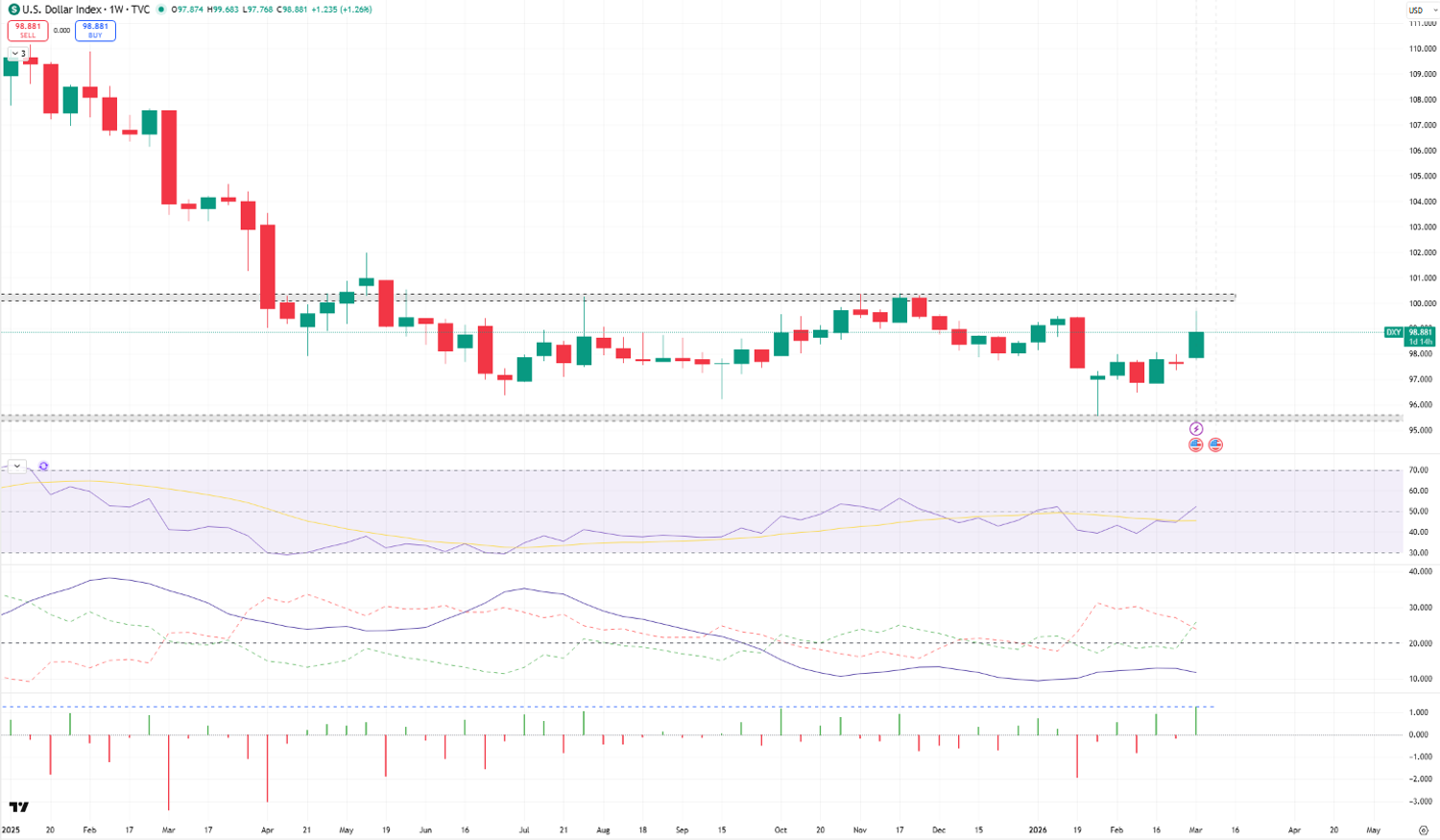
Task: Click the 2025 label on time axis
Action: (11, 829)
